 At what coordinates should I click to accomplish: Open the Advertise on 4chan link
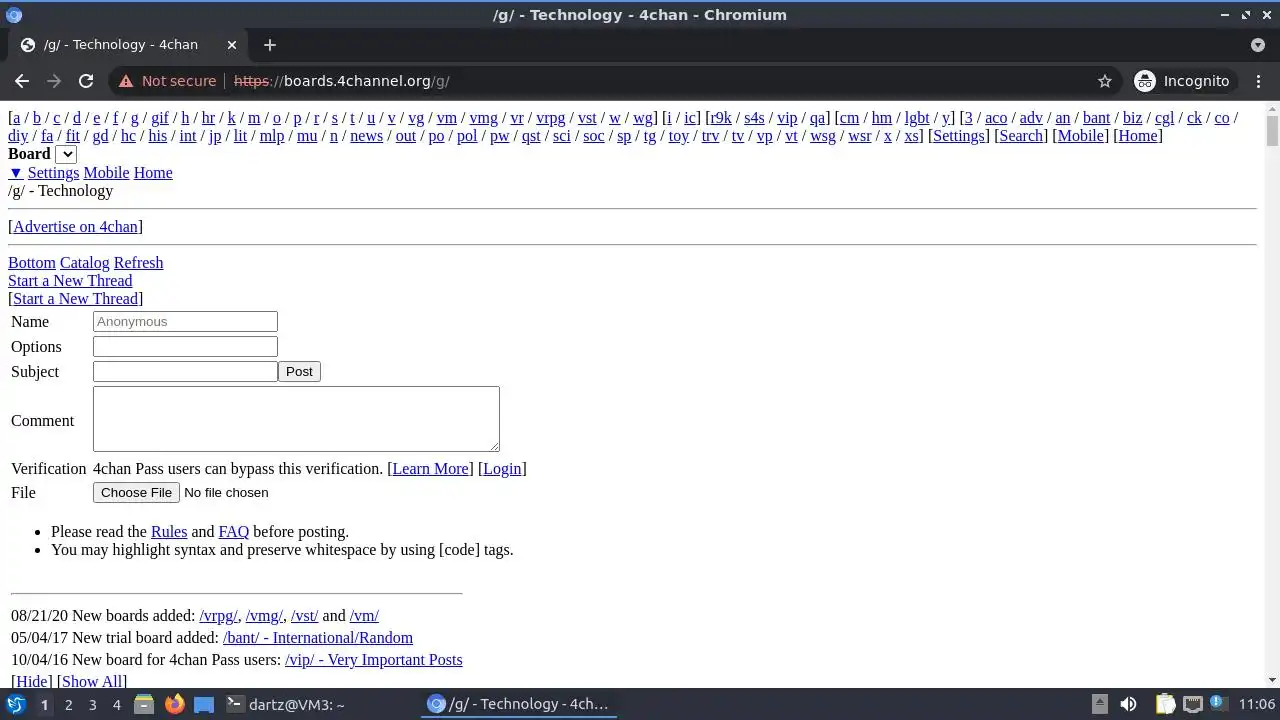click(x=75, y=227)
